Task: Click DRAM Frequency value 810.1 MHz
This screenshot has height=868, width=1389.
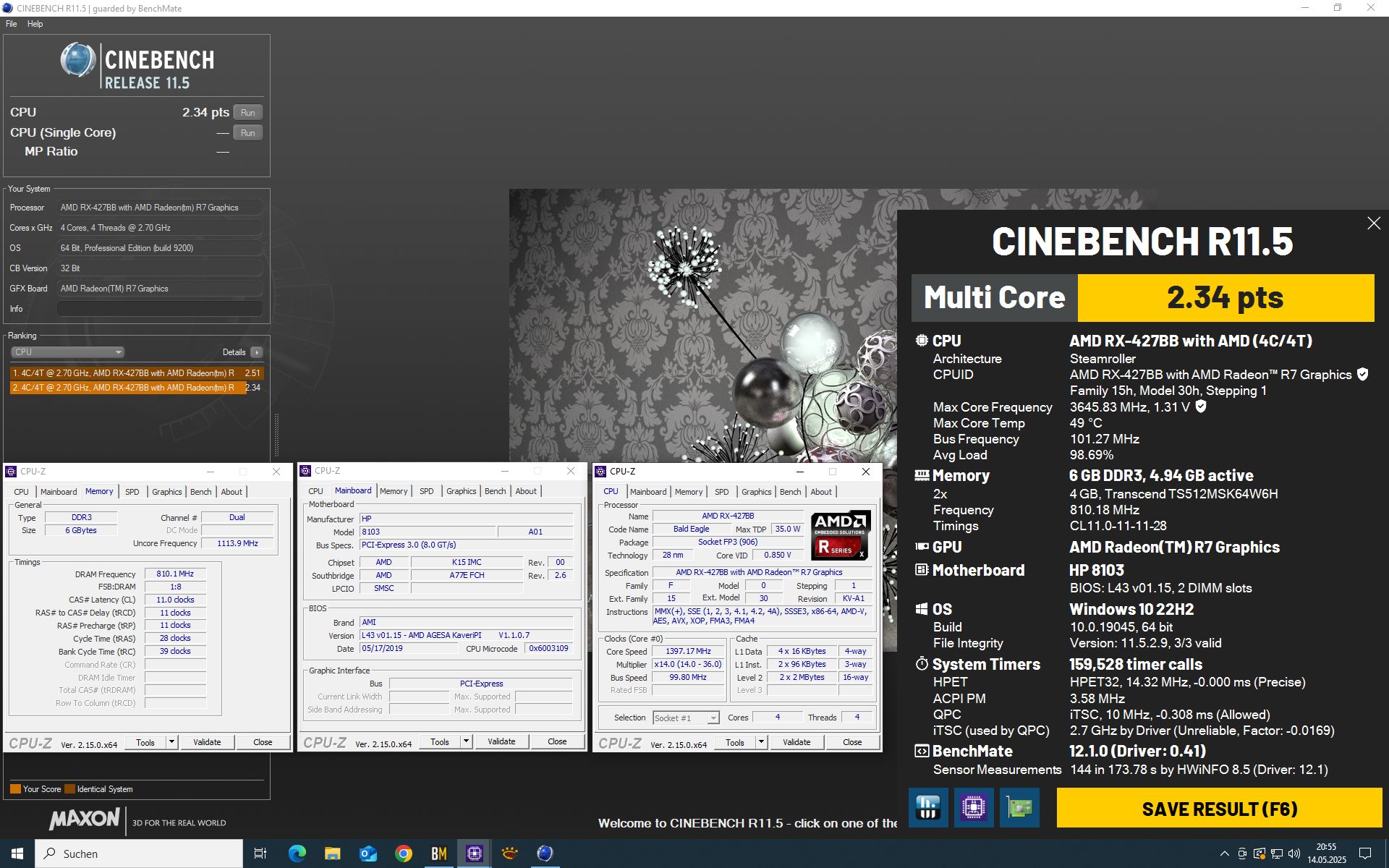Action: pos(175,574)
